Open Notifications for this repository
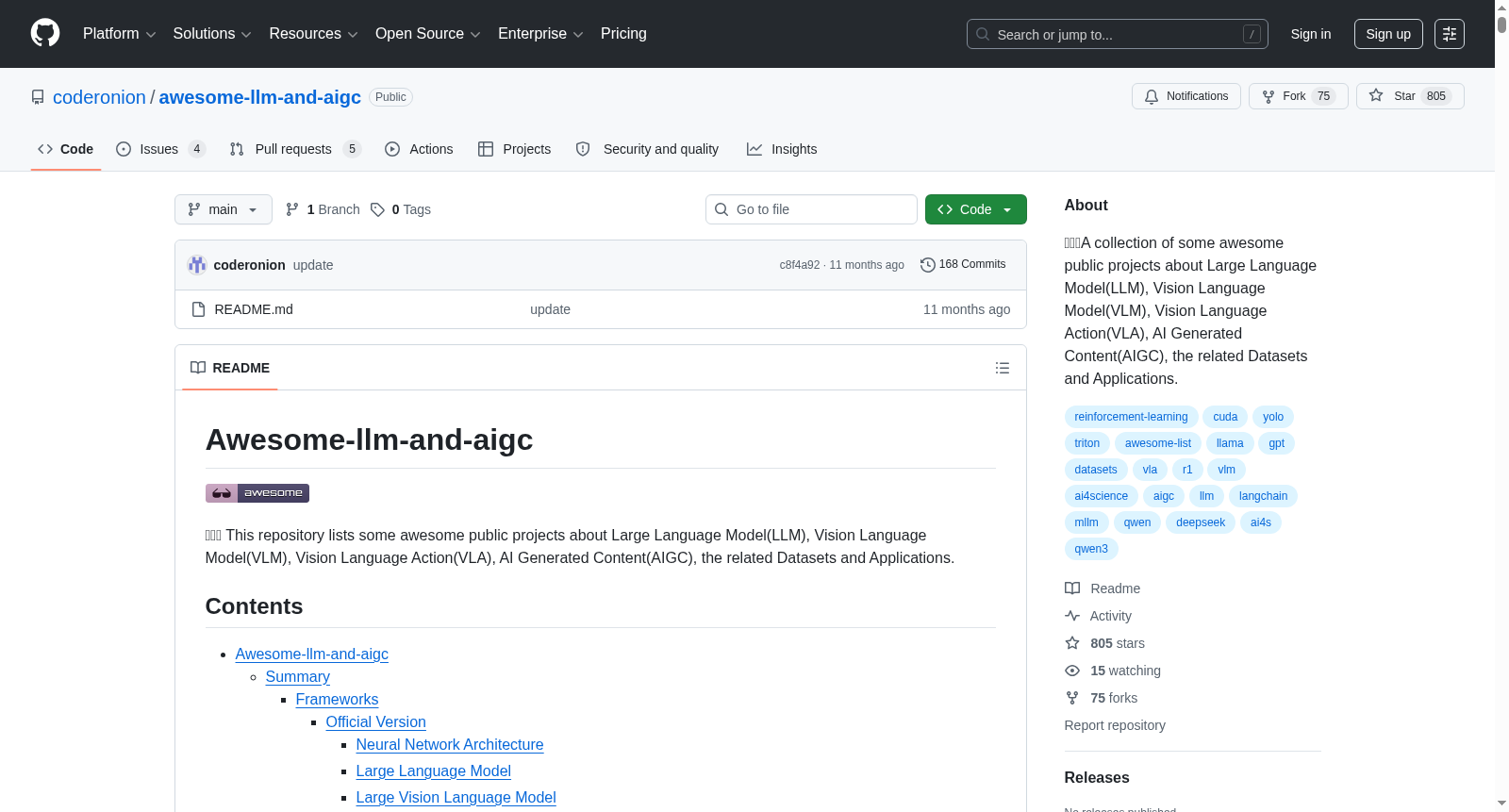 1186,96
